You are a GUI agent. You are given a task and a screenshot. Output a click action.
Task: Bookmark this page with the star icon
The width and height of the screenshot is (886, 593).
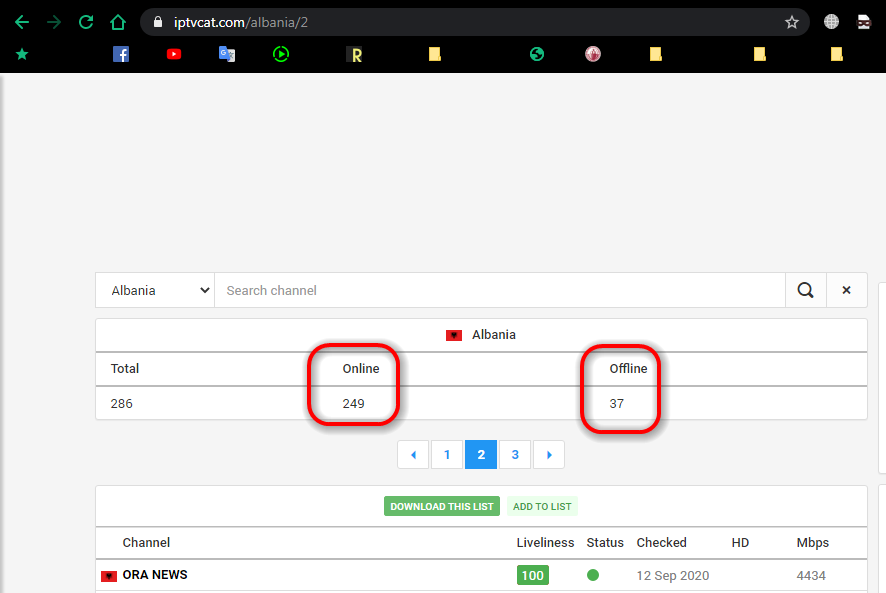pos(792,22)
